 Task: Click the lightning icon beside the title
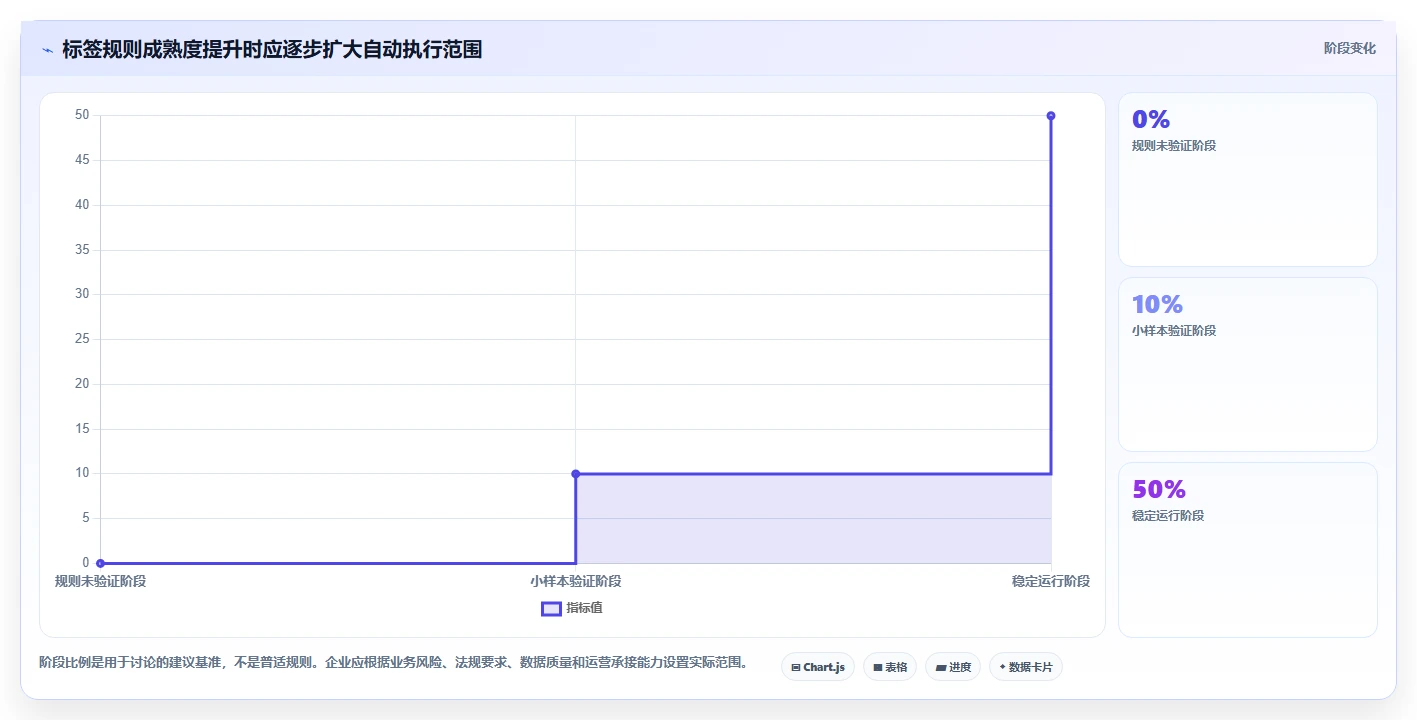coord(47,50)
